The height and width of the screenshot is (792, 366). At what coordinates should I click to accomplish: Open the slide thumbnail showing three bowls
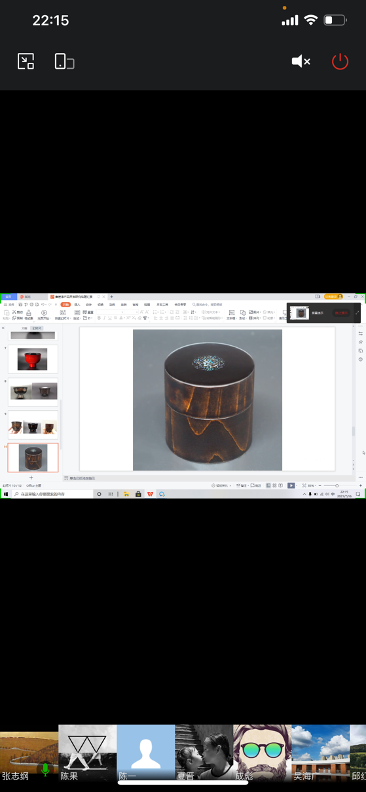[x=33, y=425]
